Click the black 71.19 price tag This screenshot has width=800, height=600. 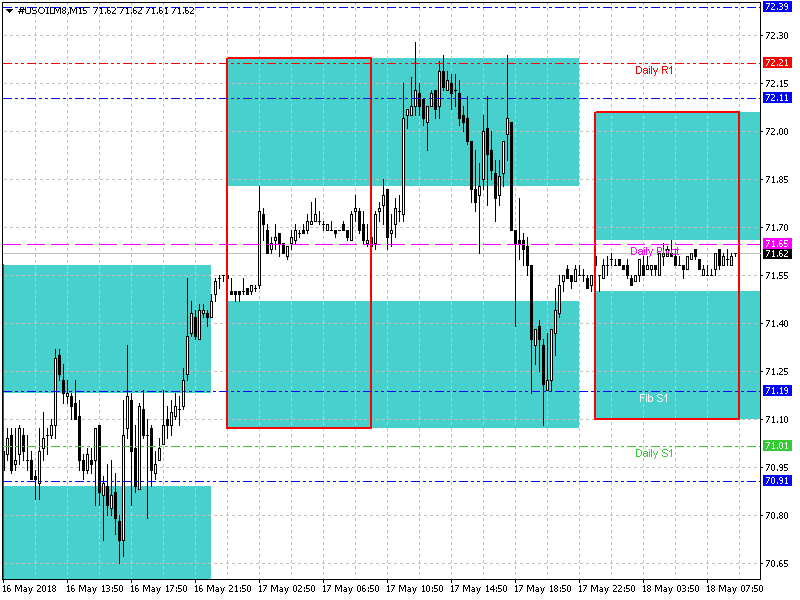coord(777,391)
